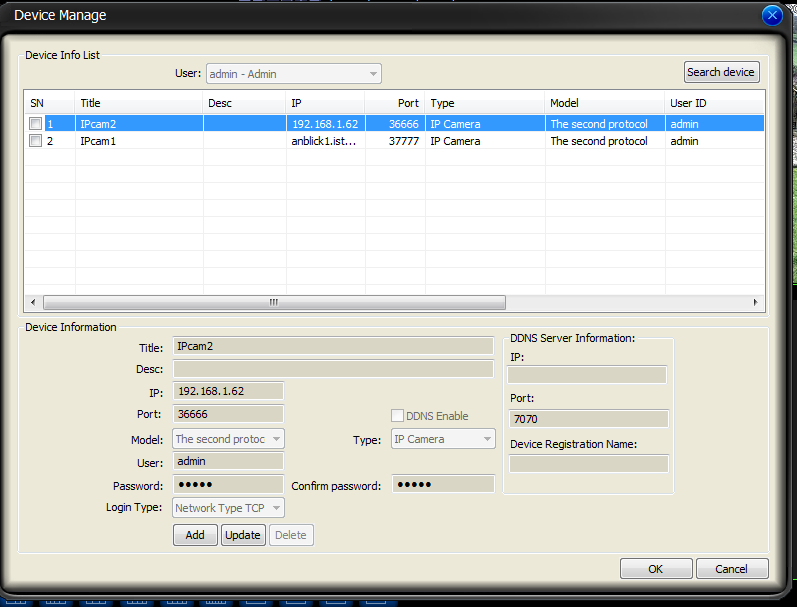Click the Cancel button
Image resolution: width=797 pixels, height=607 pixels.
coord(731,568)
